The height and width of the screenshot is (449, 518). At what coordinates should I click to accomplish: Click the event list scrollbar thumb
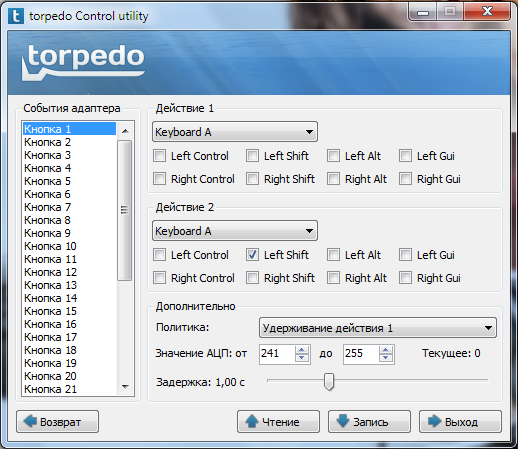[x=125, y=210]
